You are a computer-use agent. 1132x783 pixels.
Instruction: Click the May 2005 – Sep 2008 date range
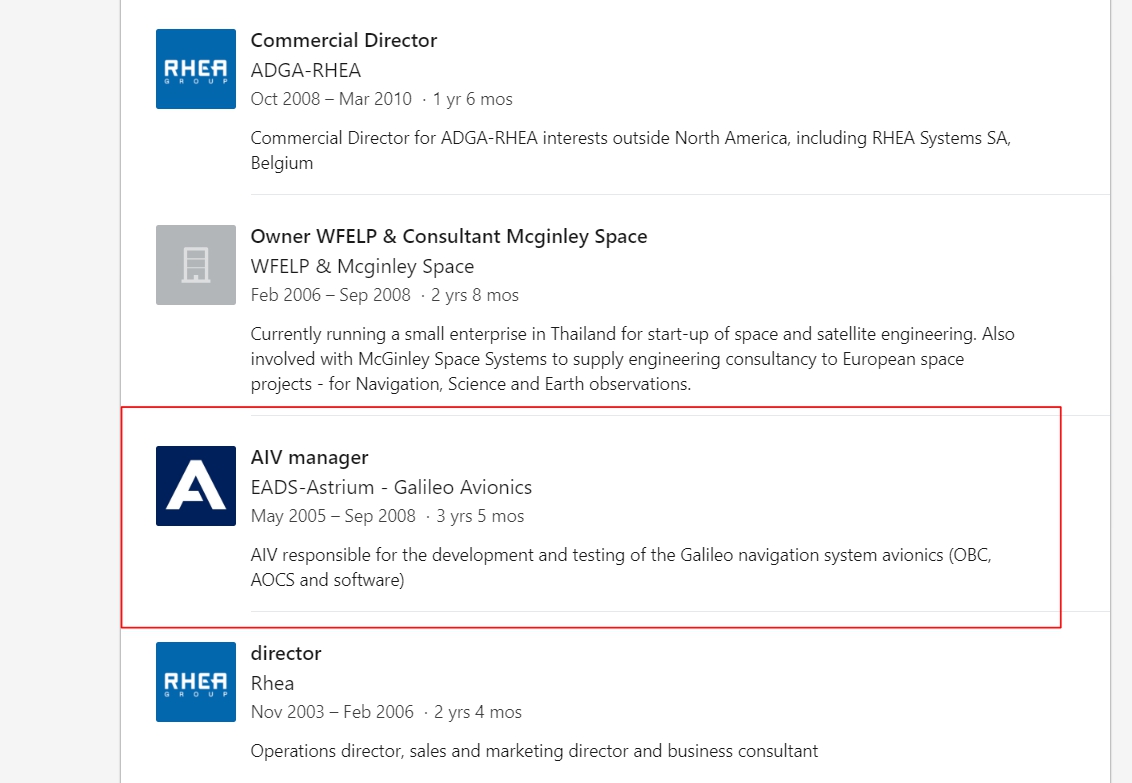(333, 516)
